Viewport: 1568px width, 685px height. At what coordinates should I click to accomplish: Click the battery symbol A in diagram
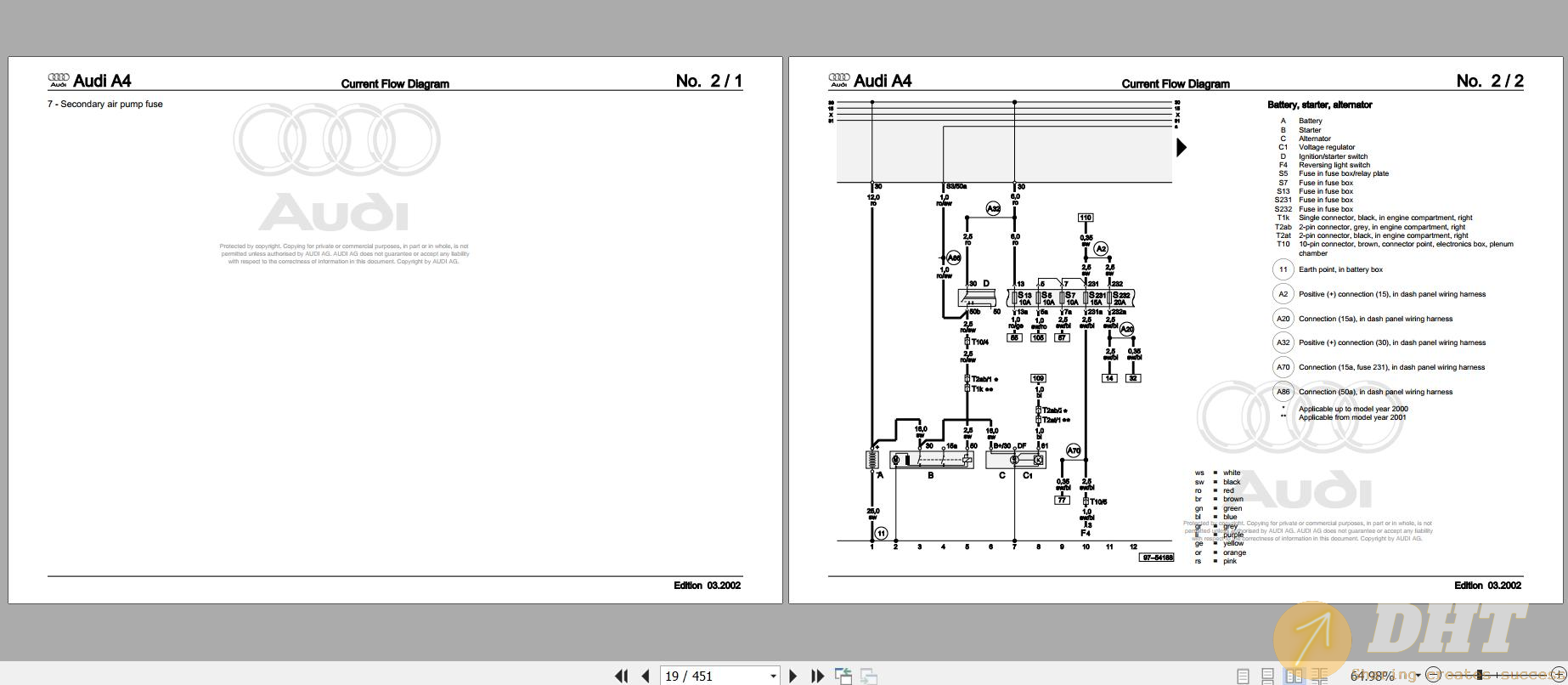pos(872,460)
